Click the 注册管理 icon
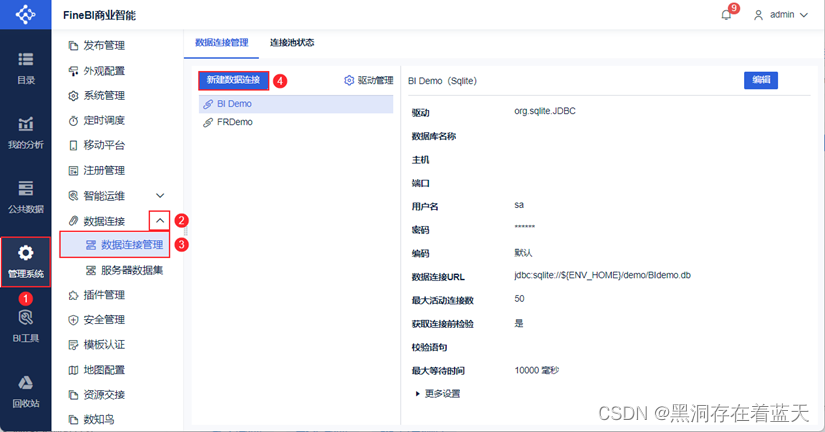 pyautogui.click(x=73, y=170)
